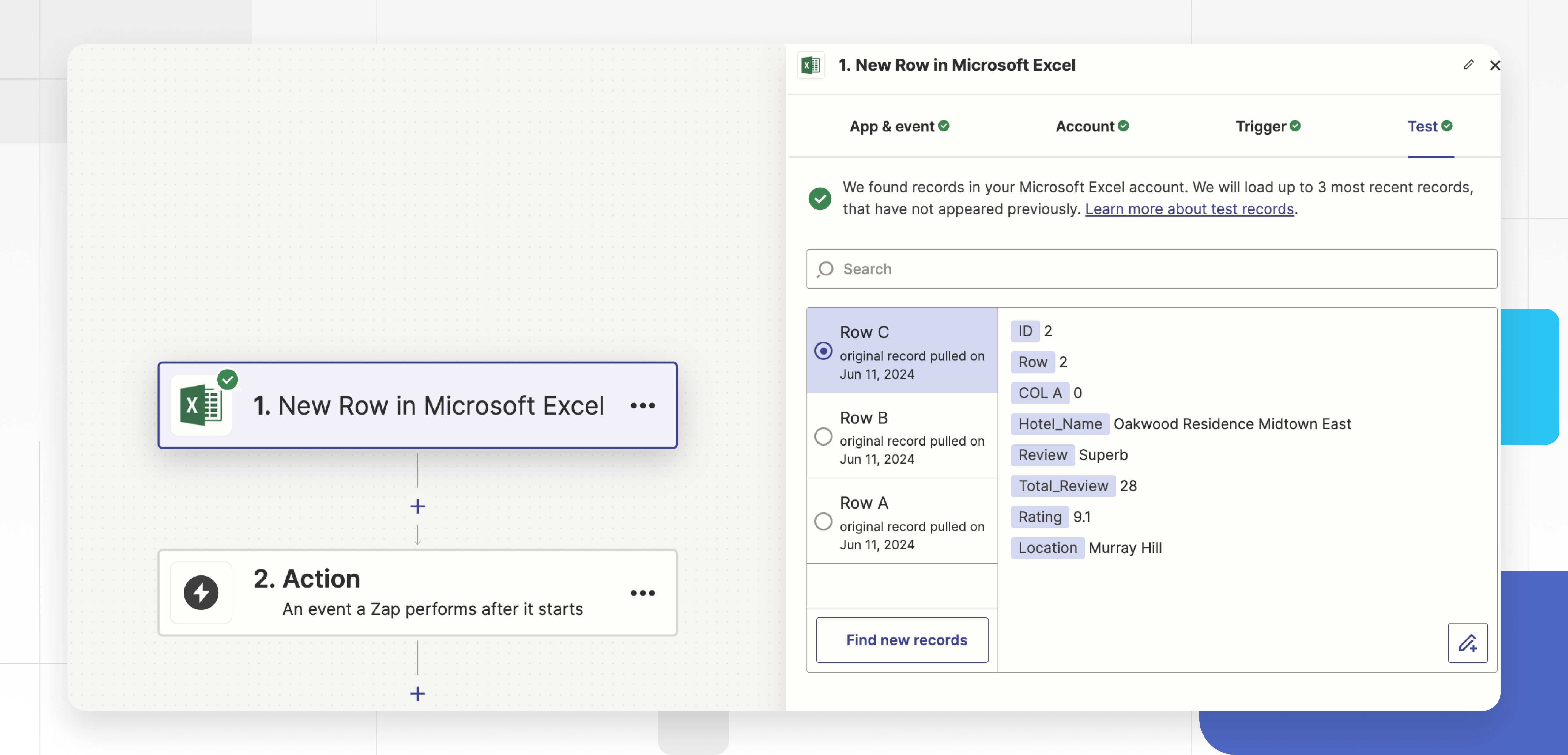Click the Rating field label

coord(1040,517)
